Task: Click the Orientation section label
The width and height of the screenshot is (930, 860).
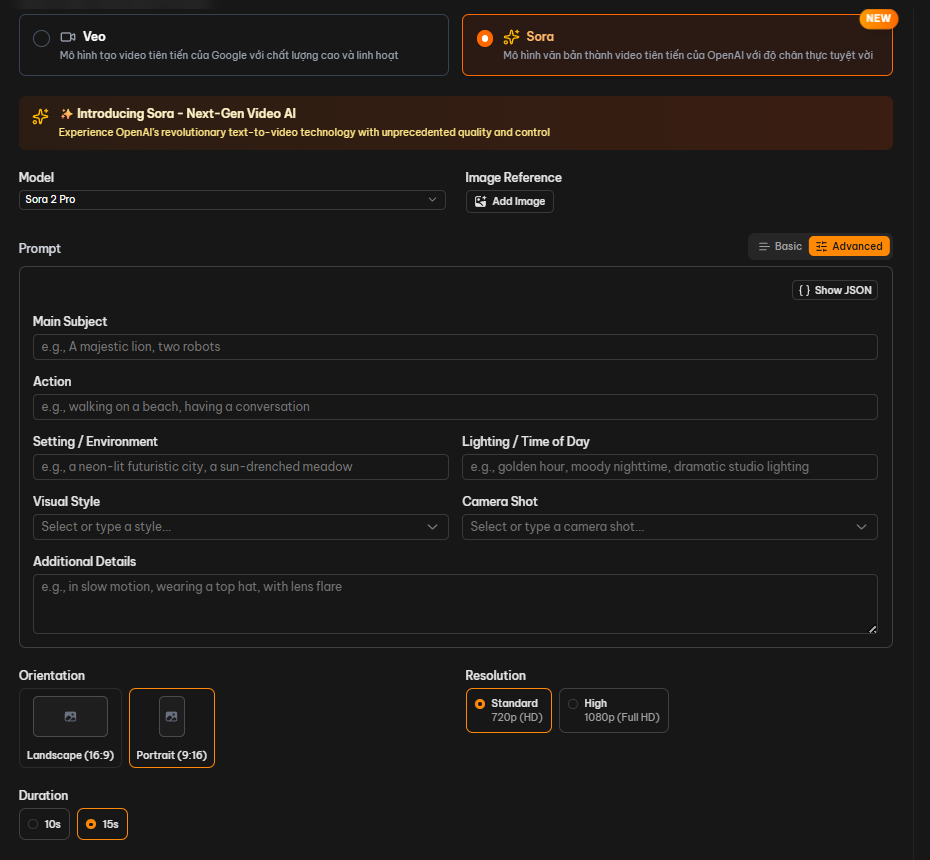Action: pos(52,676)
